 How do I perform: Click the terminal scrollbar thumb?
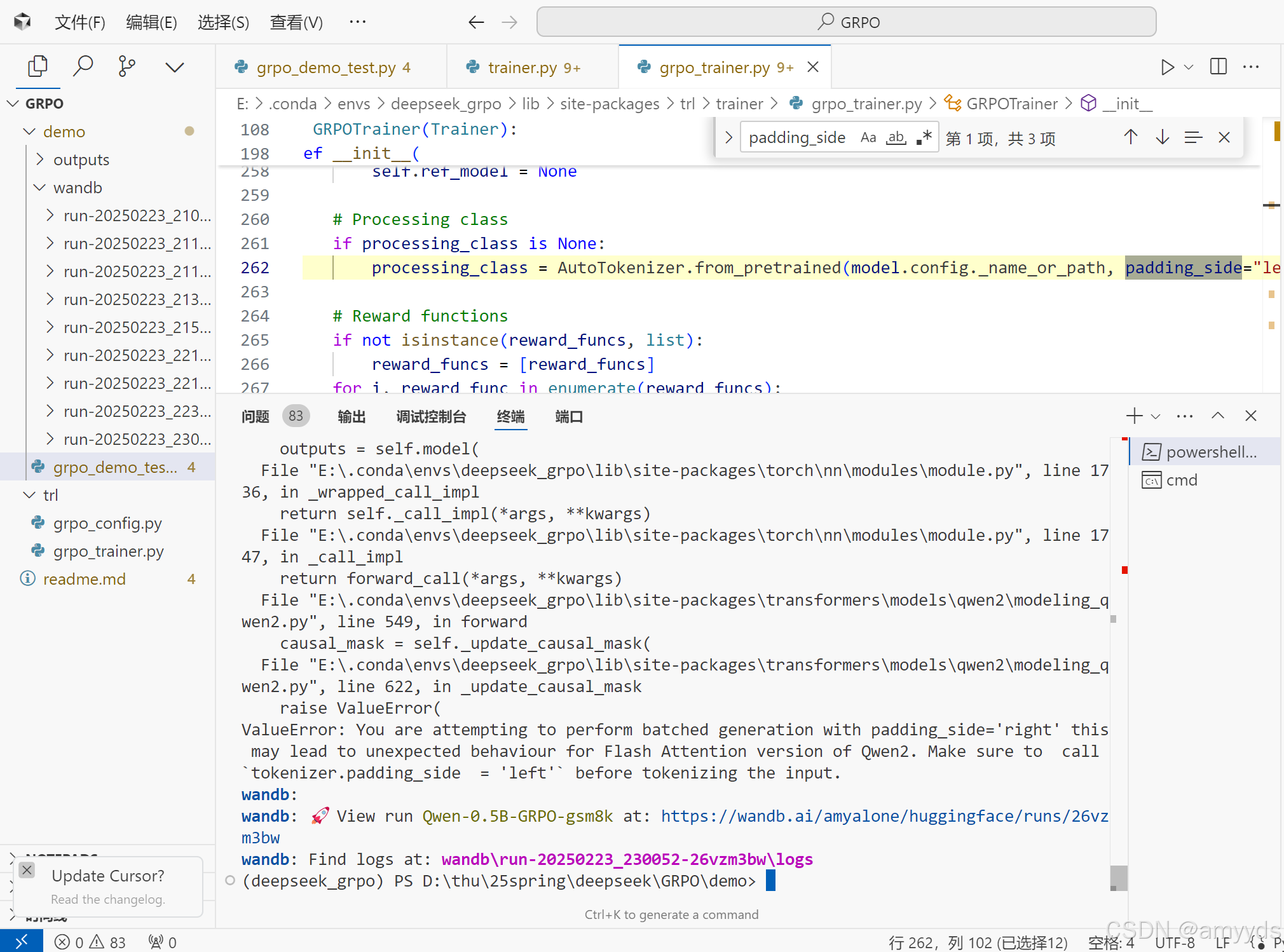click(1118, 878)
